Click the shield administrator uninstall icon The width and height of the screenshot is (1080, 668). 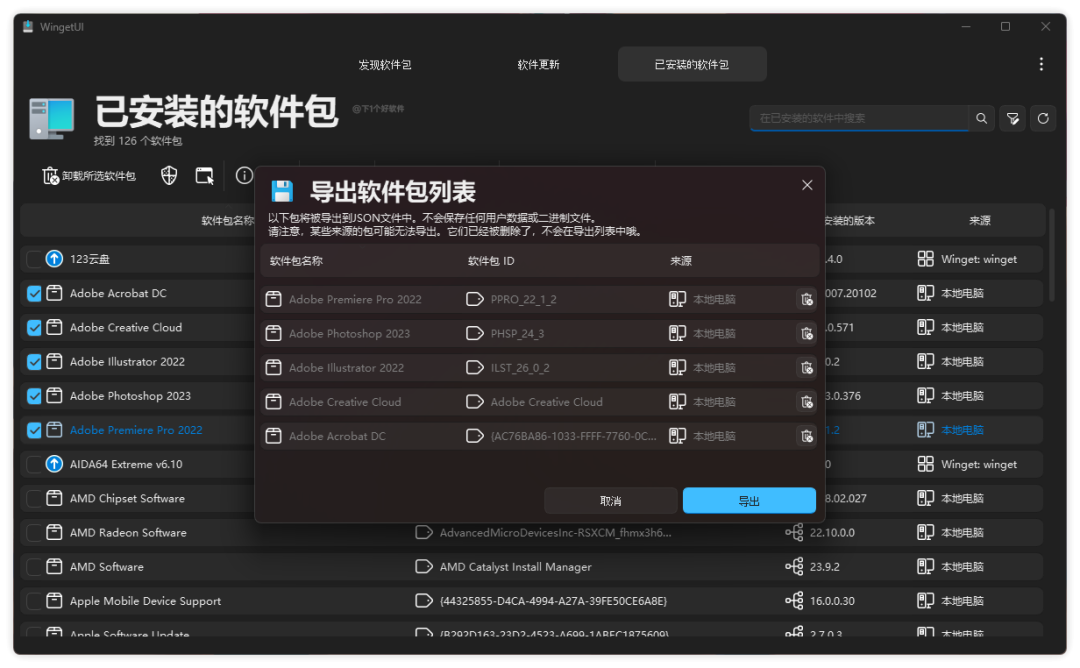169,176
